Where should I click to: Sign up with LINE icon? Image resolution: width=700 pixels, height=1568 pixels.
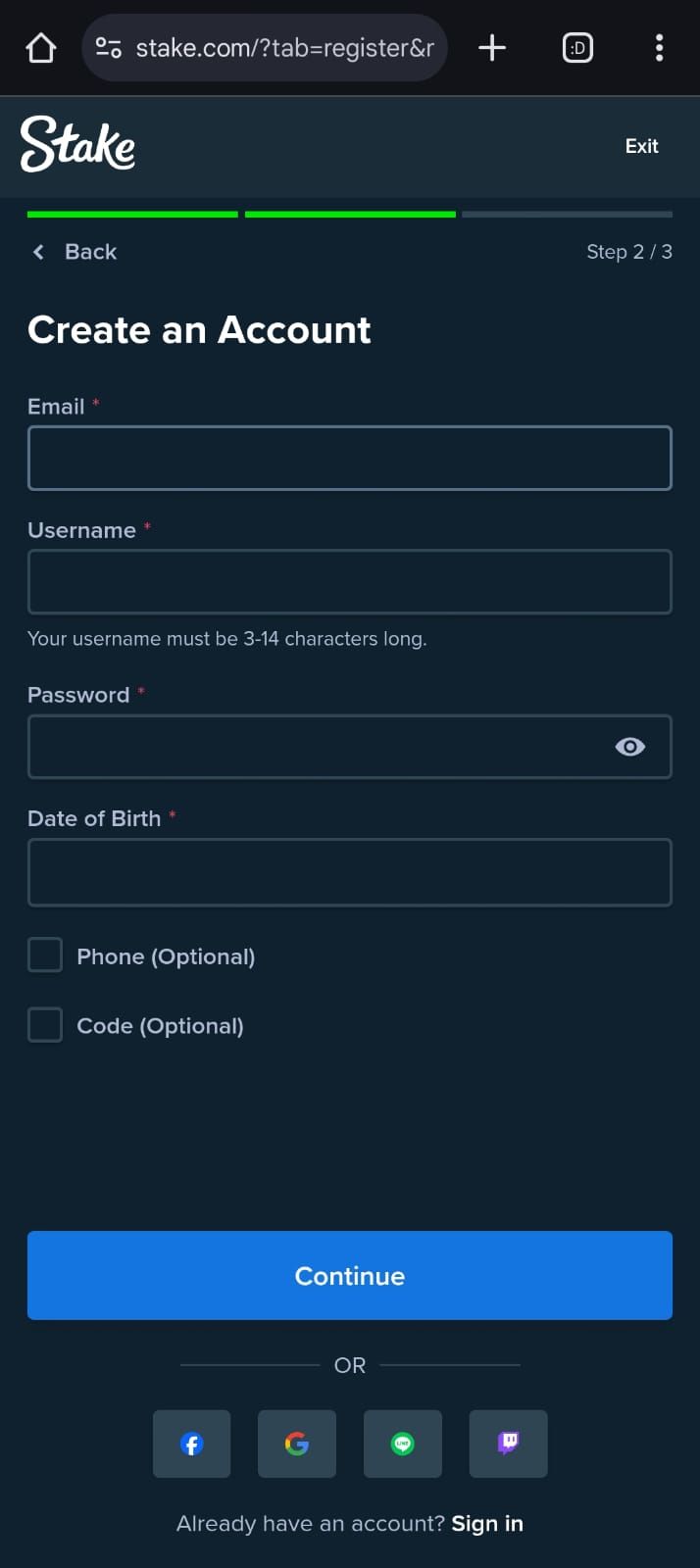402,1444
